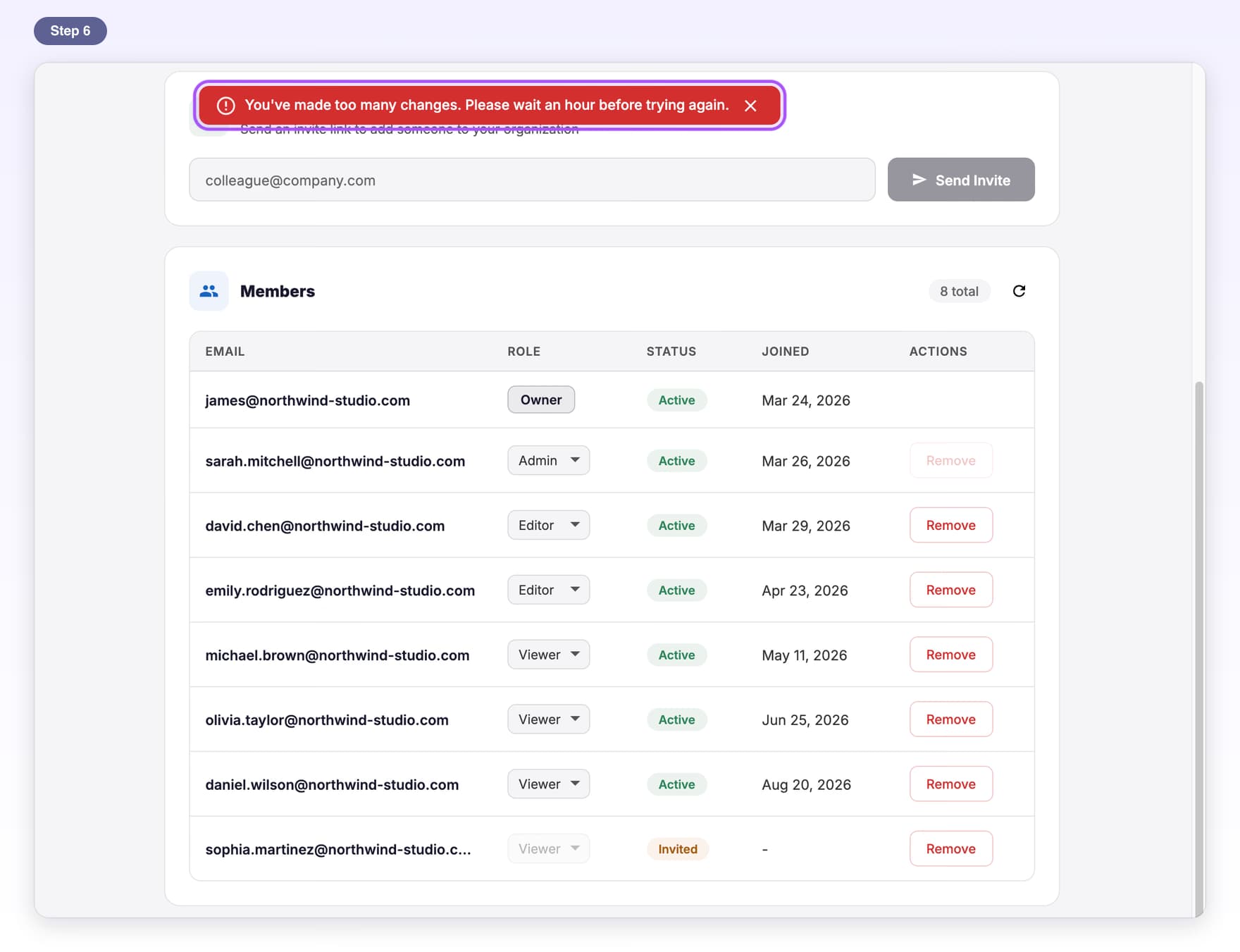
Task: Click the faded Remove button for sarah.mitchell
Action: (951, 460)
